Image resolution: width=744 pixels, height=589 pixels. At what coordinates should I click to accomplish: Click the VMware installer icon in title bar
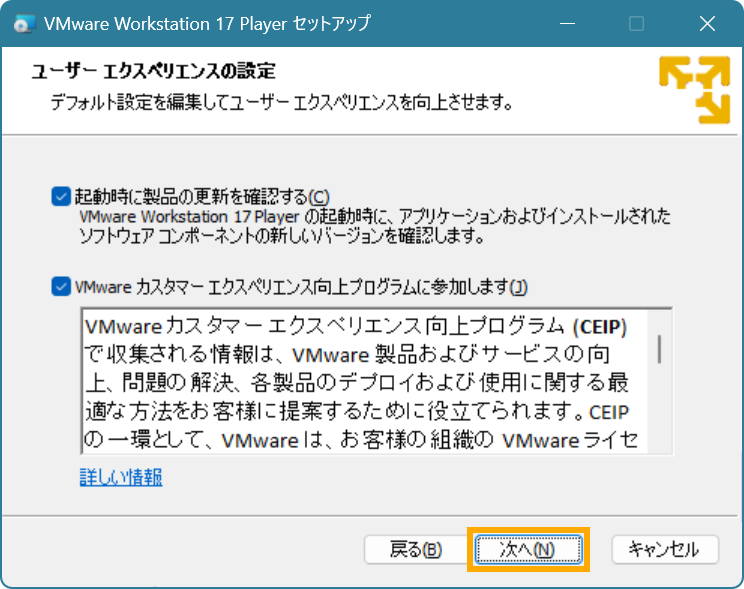click(24, 23)
